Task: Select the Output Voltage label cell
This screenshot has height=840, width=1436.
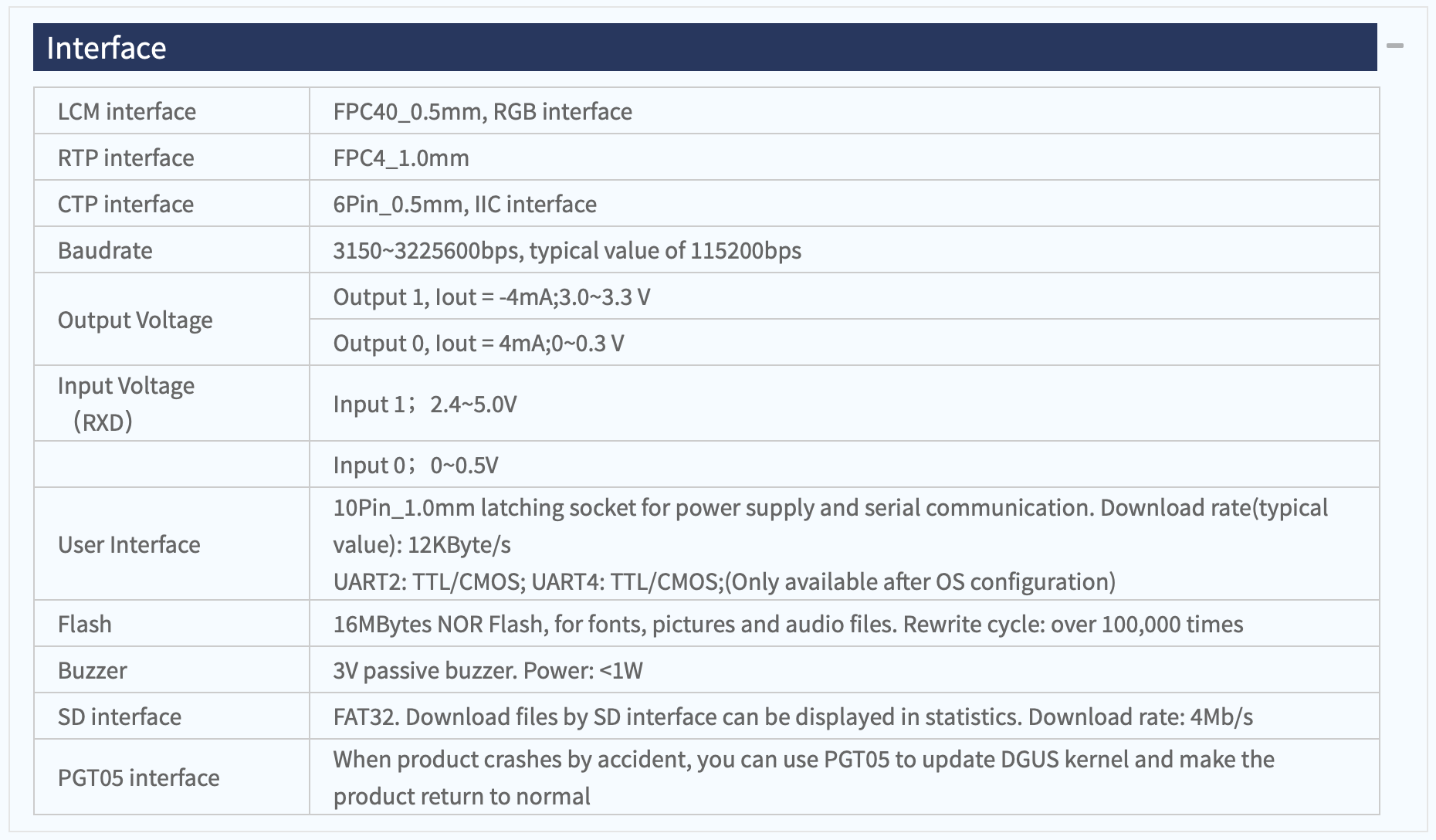Action: coord(171,319)
